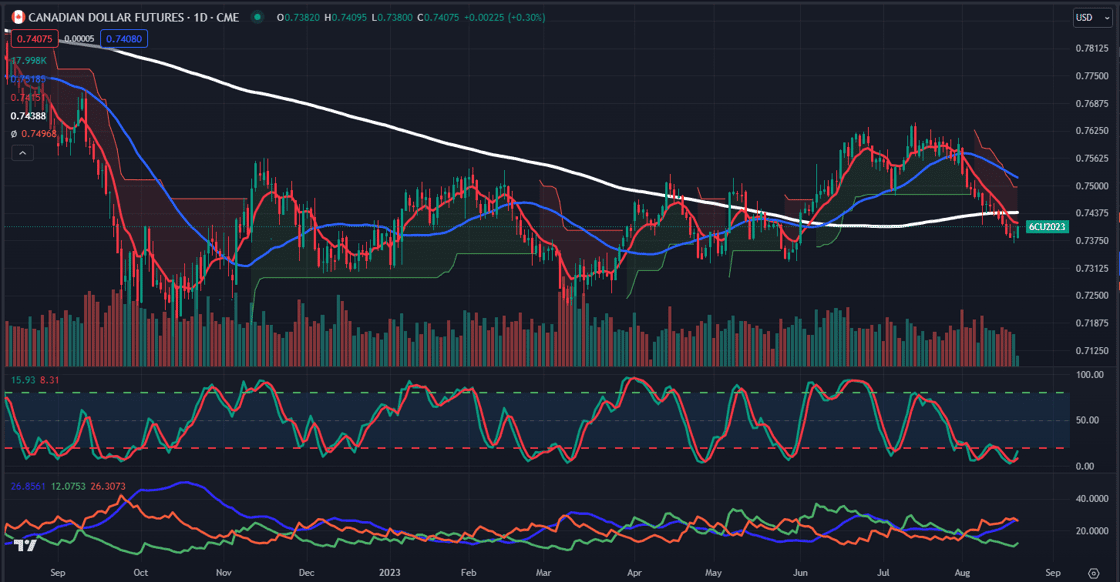Click the Feb label on time axis
This screenshot has height=582, width=1120.
click(x=469, y=573)
